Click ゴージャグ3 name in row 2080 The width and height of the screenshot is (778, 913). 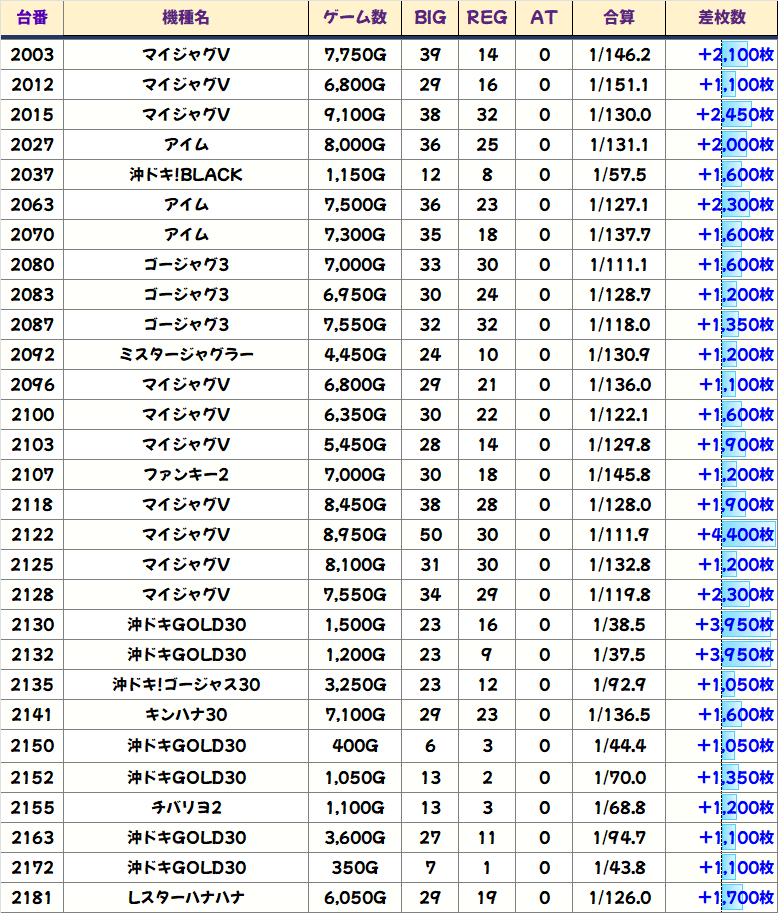coord(186,265)
